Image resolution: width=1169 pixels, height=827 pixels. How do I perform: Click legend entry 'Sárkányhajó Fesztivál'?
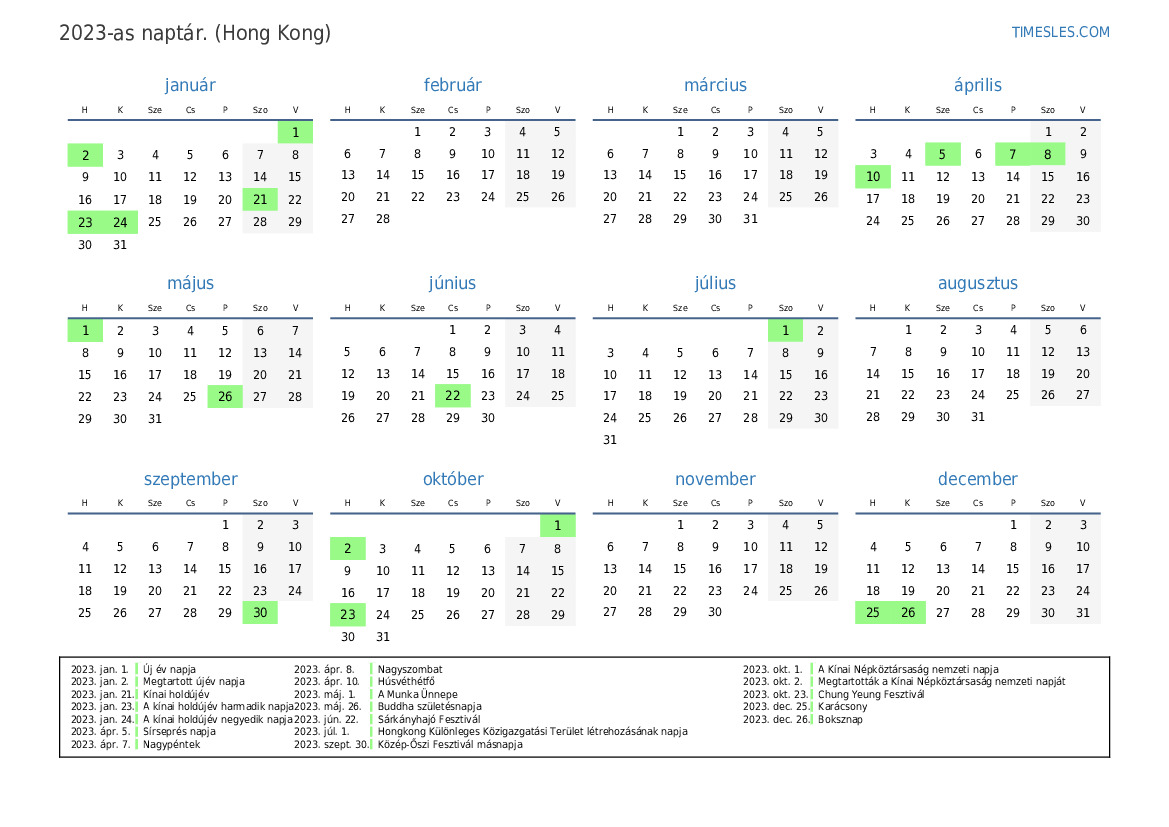pyautogui.click(x=429, y=719)
